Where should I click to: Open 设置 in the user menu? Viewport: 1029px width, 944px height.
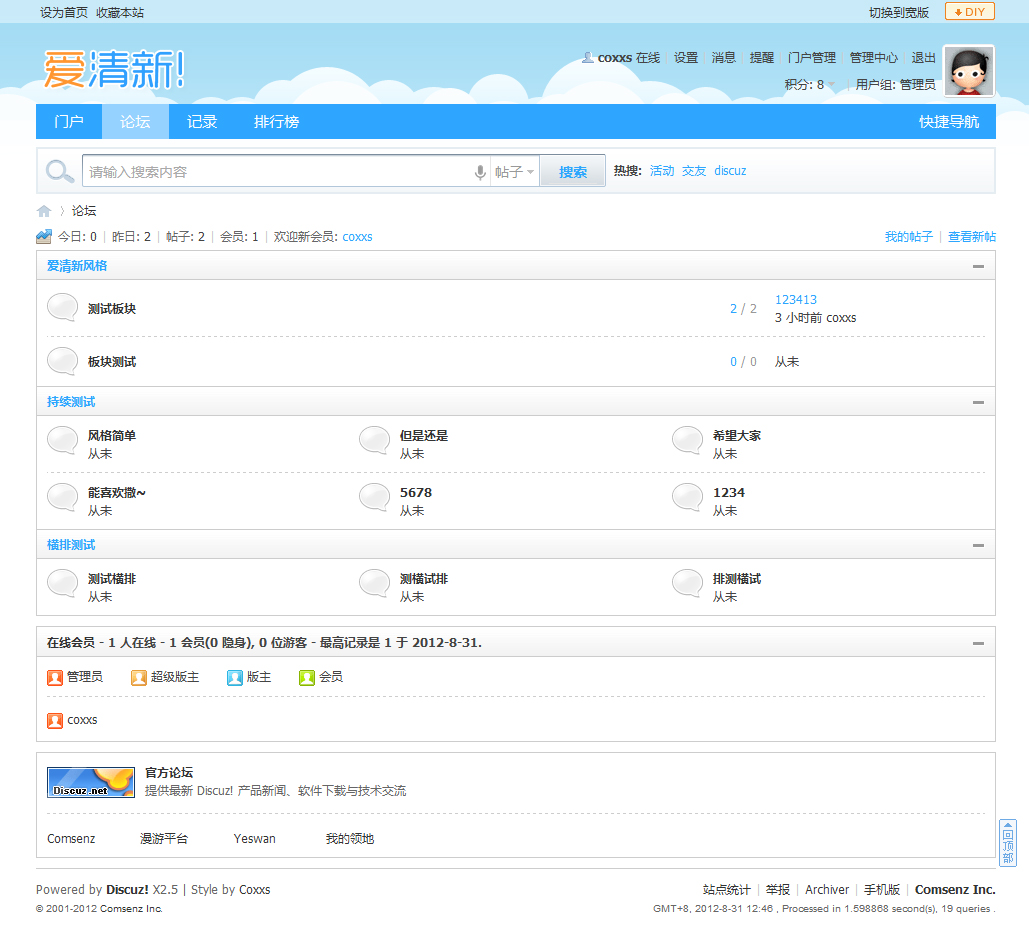[686, 58]
